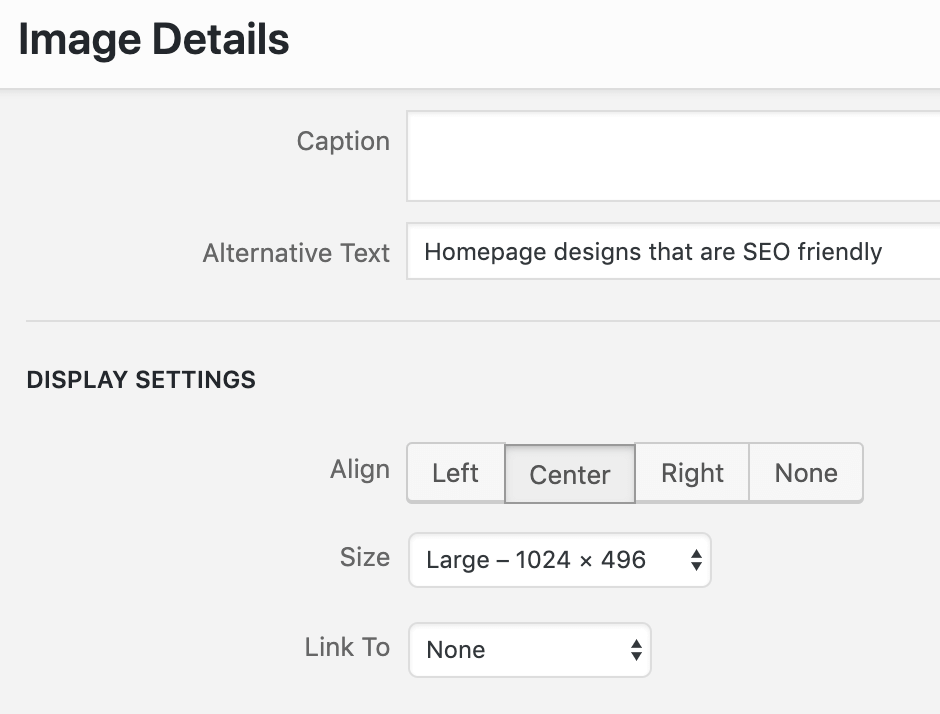Viewport: 940px width, 714px height.
Task: Set alignment to Right
Action: [x=692, y=472]
